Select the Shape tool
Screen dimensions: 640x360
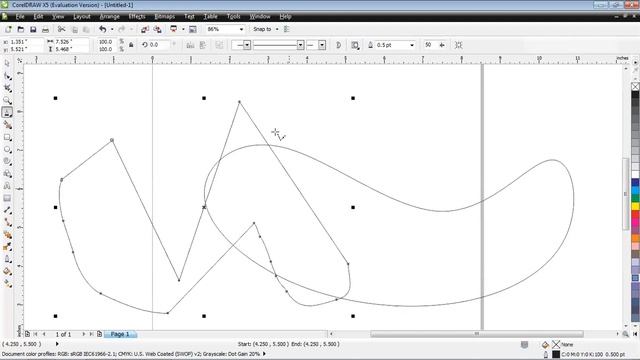(x=7, y=76)
